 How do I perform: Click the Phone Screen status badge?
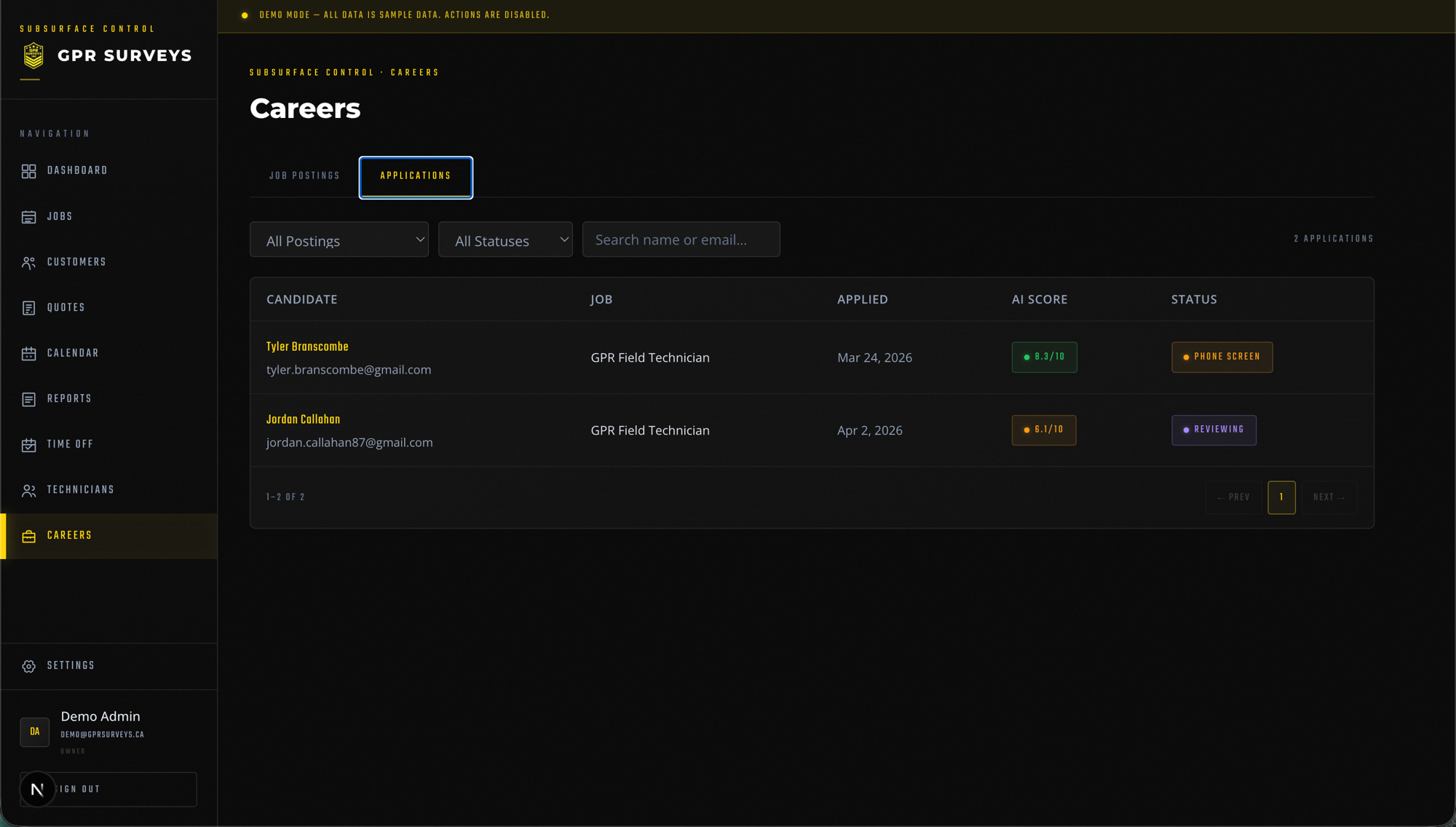1222,357
